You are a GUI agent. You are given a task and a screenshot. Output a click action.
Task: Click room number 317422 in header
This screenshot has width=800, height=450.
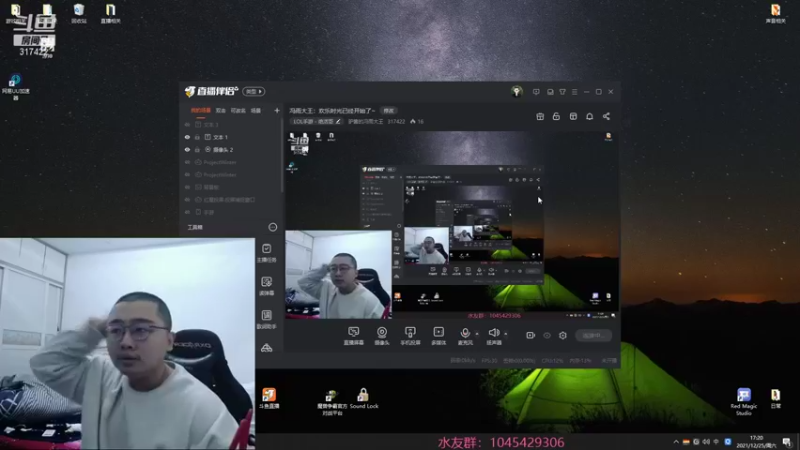click(396, 121)
